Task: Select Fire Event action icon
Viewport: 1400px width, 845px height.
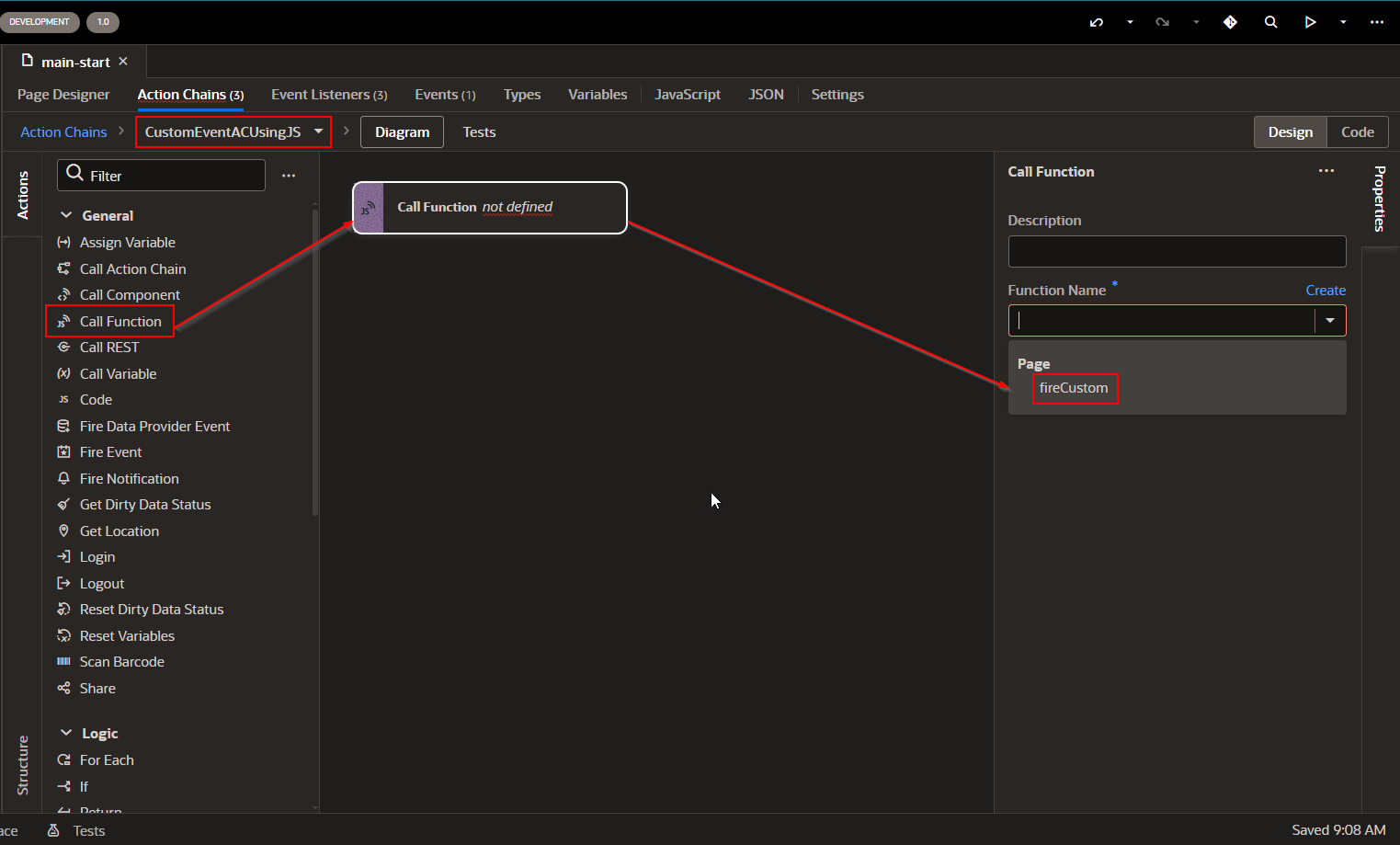Action: [63, 452]
